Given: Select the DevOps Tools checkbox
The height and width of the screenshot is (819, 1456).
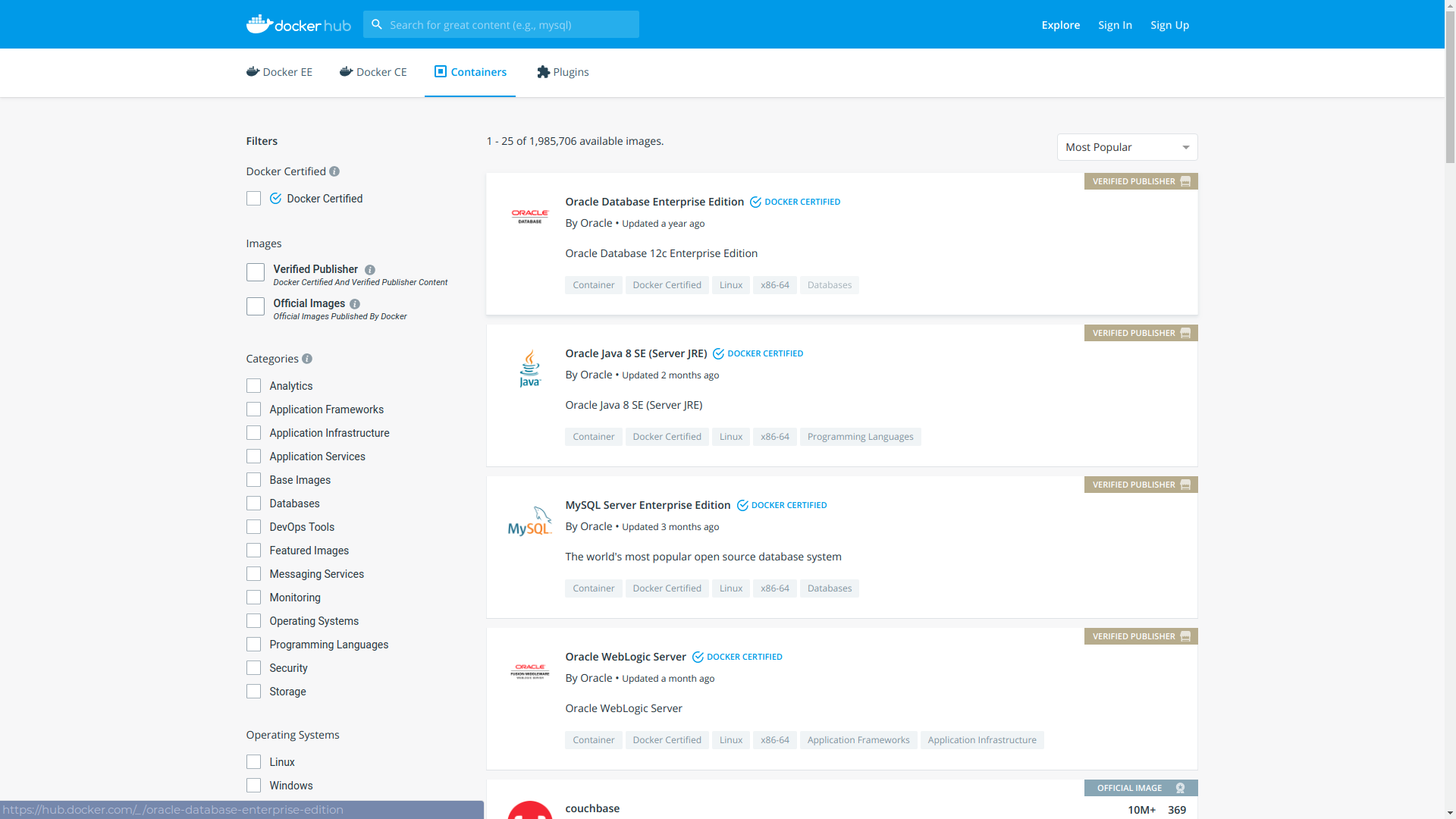Looking at the screenshot, I should click(x=253, y=527).
